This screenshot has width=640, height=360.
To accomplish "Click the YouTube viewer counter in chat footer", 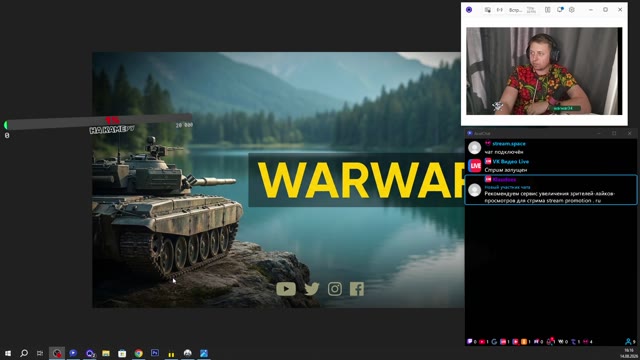I will click(x=483, y=342).
